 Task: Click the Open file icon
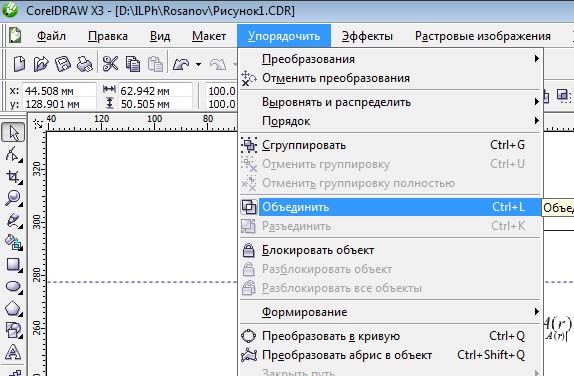[41, 64]
